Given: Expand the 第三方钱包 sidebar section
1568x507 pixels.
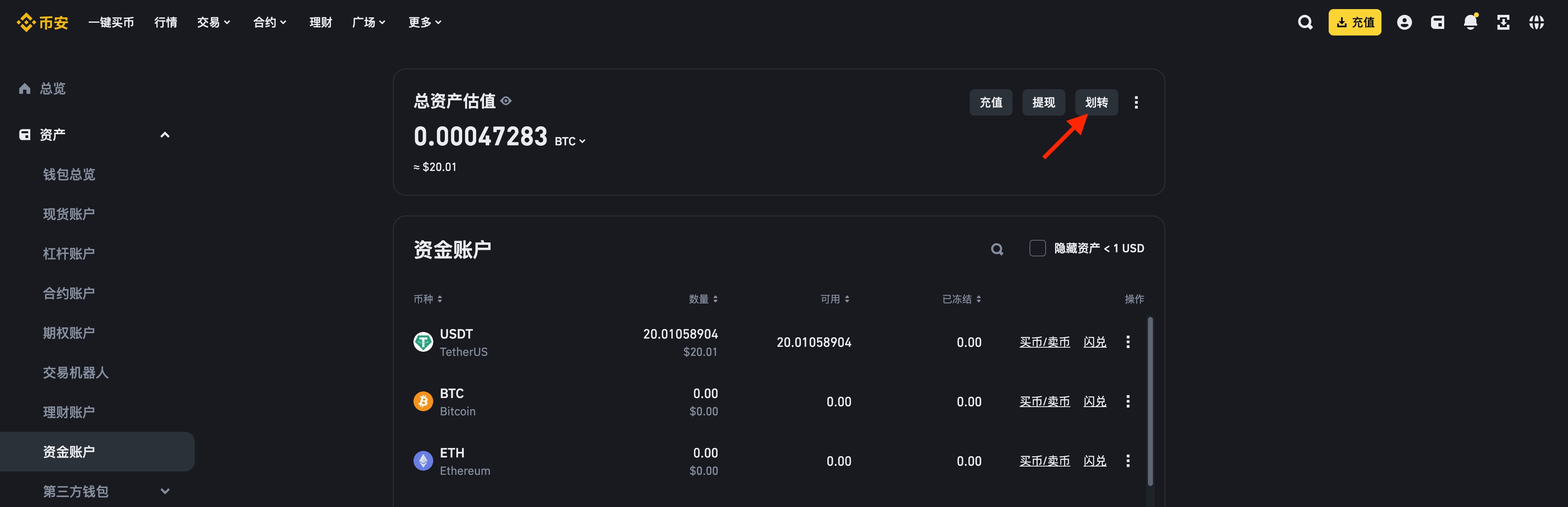Looking at the screenshot, I should click(164, 491).
